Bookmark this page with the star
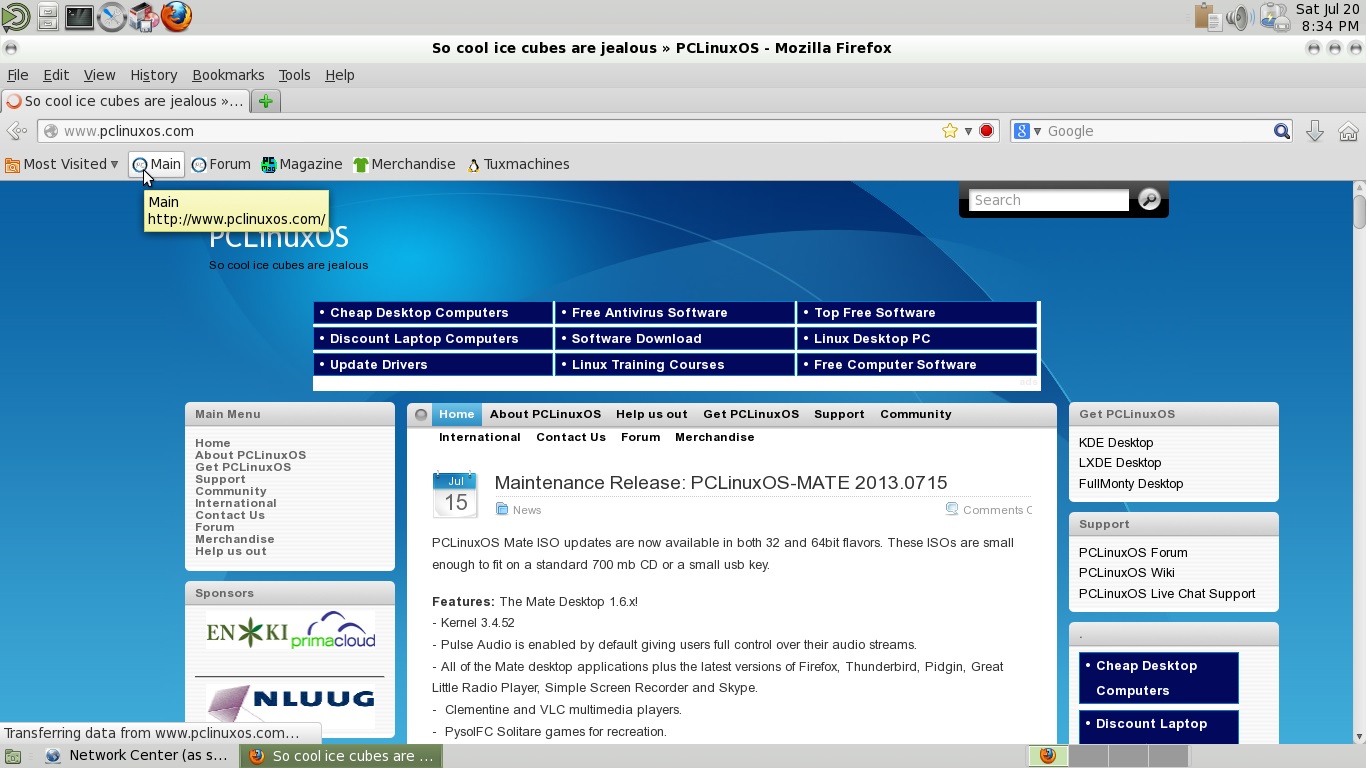Image resolution: width=1366 pixels, height=768 pixels. click(x=950, y=131)
